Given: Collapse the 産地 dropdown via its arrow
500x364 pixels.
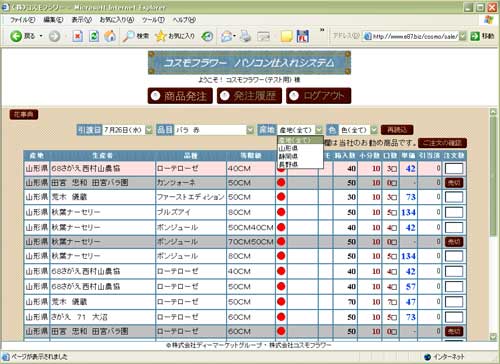Looking at the screenshot, I should pos(319,130).
